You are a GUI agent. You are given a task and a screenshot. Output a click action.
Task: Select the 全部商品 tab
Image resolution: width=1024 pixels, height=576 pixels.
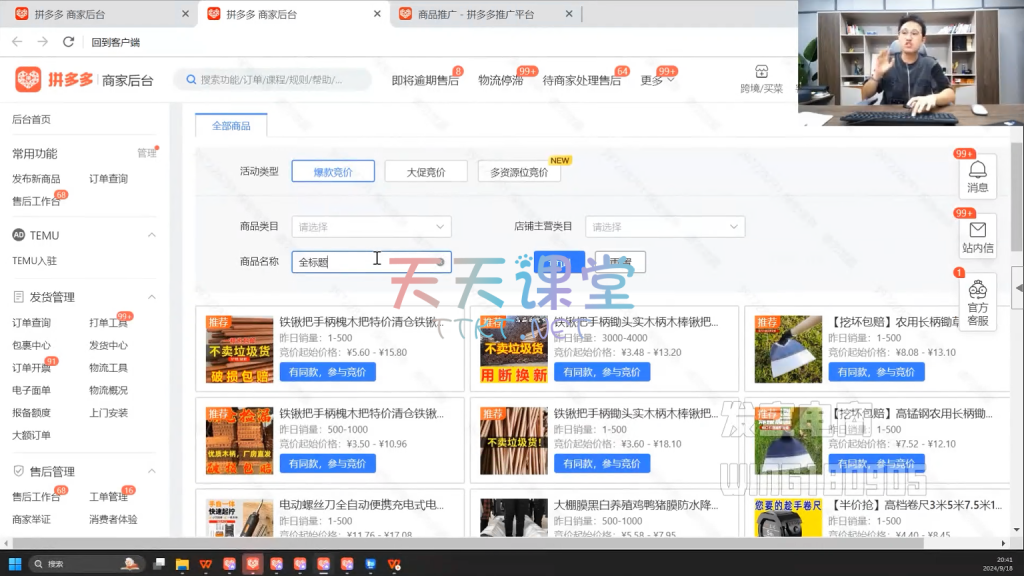[231, 126]
